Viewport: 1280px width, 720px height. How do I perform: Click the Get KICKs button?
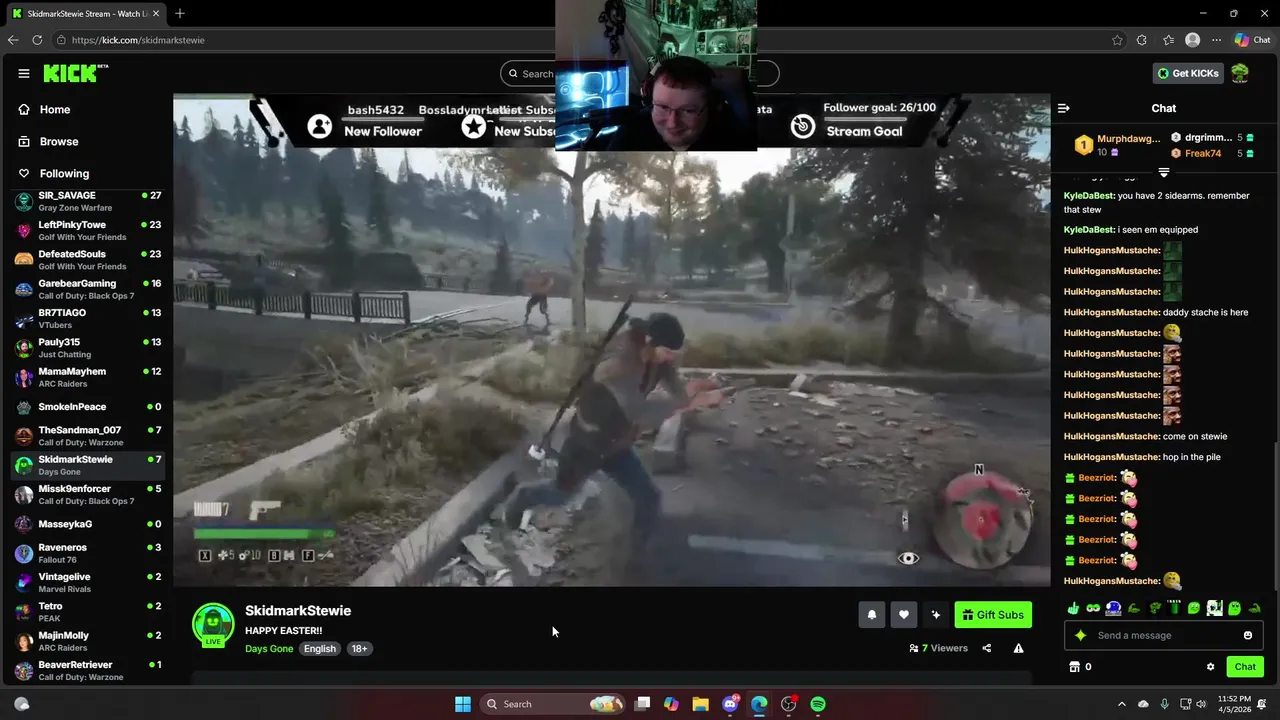tap(1188, 73)
